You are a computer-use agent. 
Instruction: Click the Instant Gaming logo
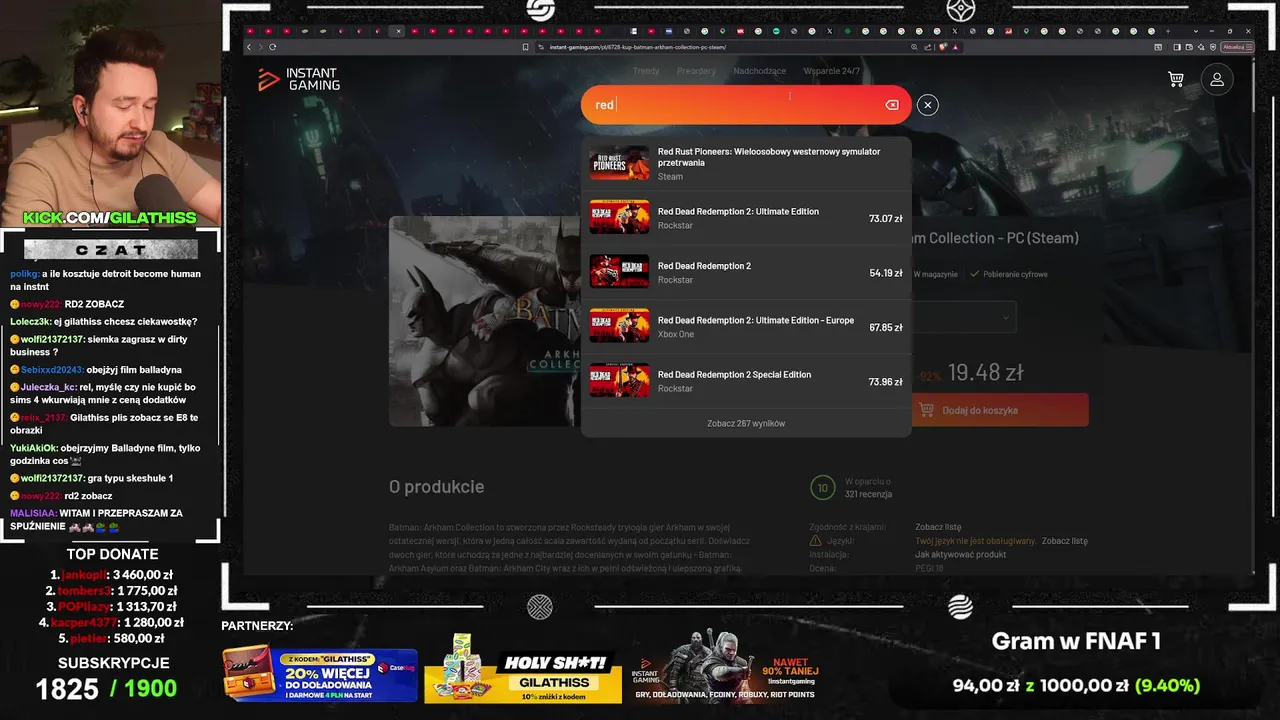(x=299, y=80)
